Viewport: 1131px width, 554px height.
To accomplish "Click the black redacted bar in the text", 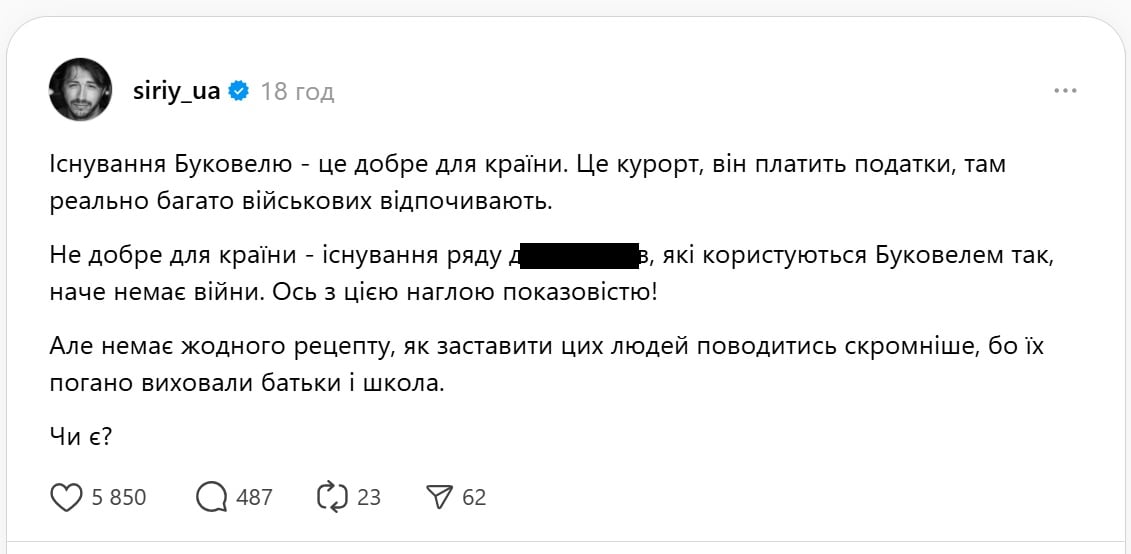I will 580,257.
